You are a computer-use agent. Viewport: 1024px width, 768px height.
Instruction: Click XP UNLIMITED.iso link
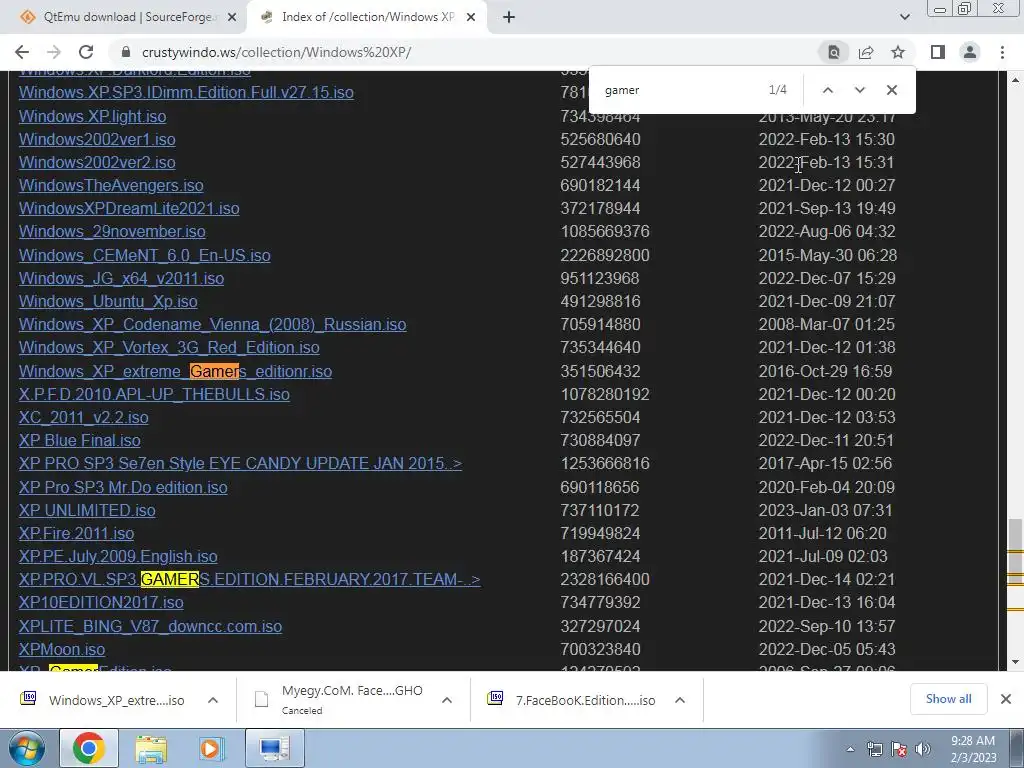(x=87, y=510)
